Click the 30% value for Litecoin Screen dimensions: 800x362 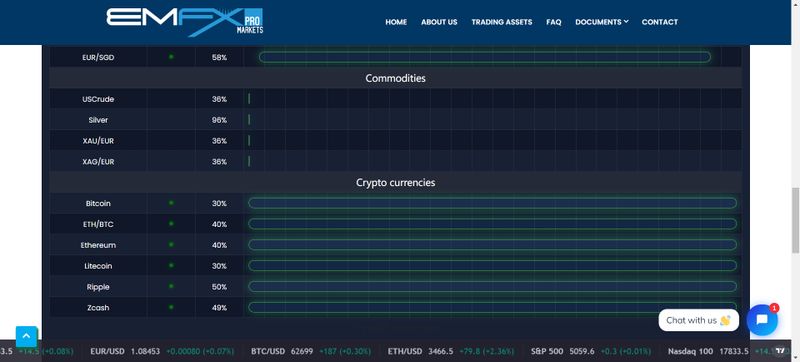pos(219,266)
